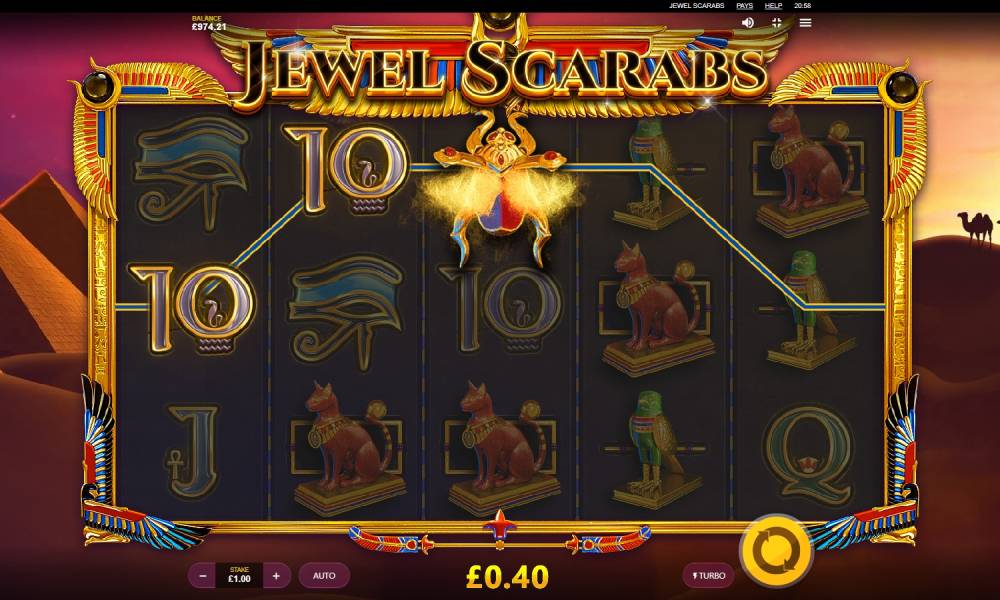1000x600 pixels.
Task: Open the HELP link
Action: pyautogui.click(x=773, y=6)
